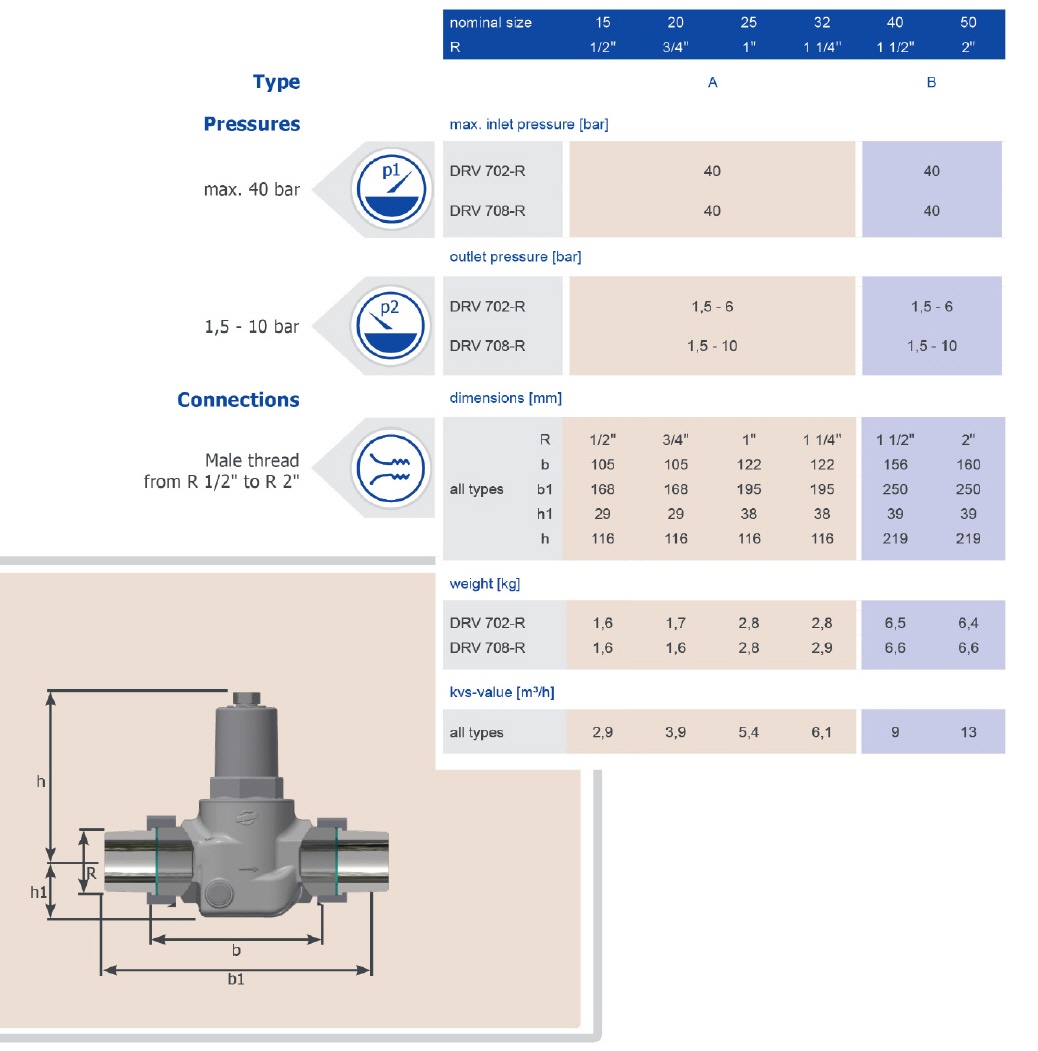This screenshot has width=1038, height=1051.
Task: Click the 'h' height label on drawing
Action: (41, 781)
